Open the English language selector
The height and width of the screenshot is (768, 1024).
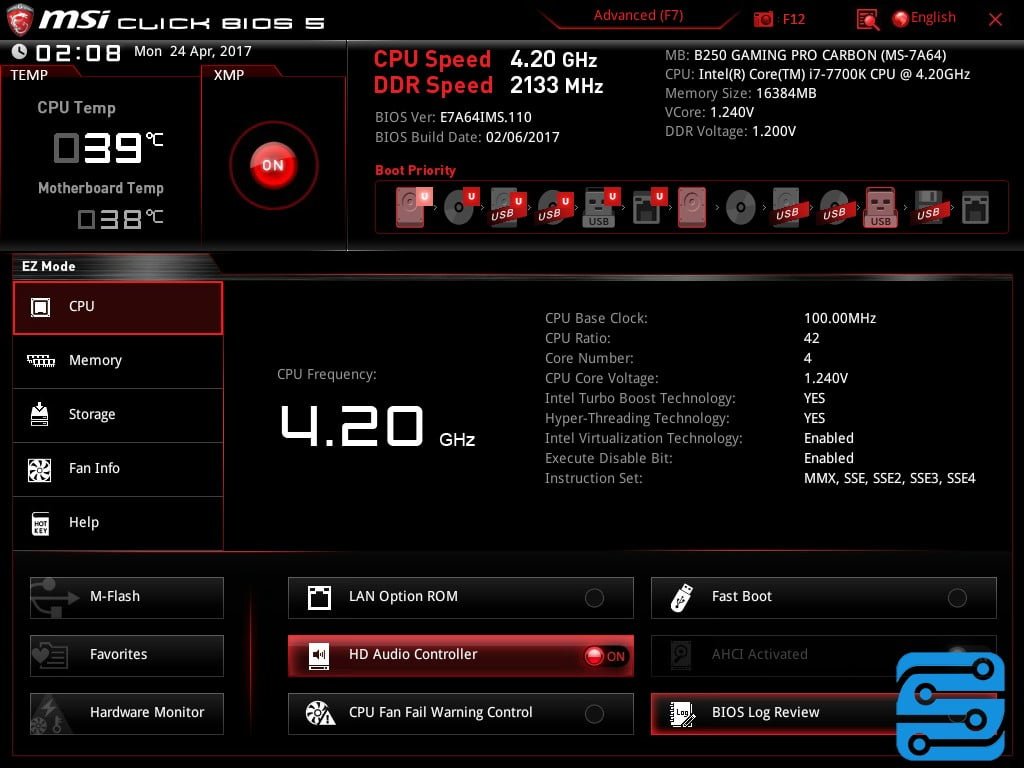click(x=924, y=17)
